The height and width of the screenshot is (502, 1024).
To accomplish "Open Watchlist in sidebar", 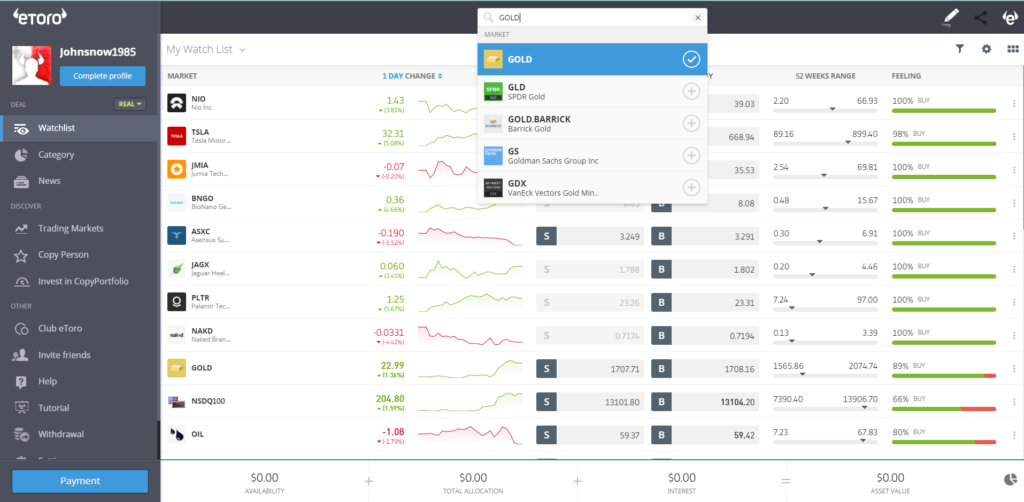I will click(x=79, y=129).
